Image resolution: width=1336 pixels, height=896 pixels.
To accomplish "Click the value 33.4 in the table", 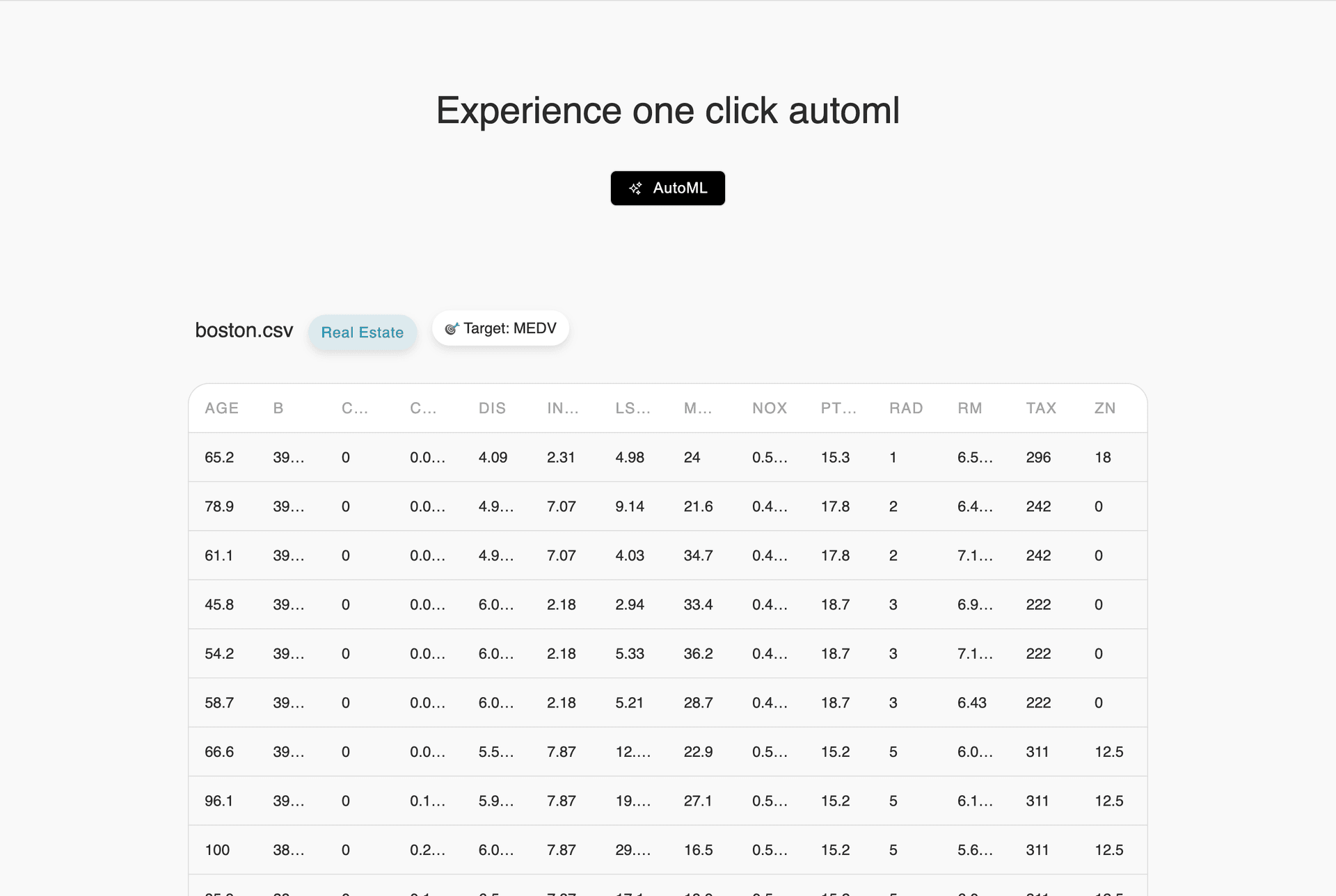I will [x=698, y=605].
